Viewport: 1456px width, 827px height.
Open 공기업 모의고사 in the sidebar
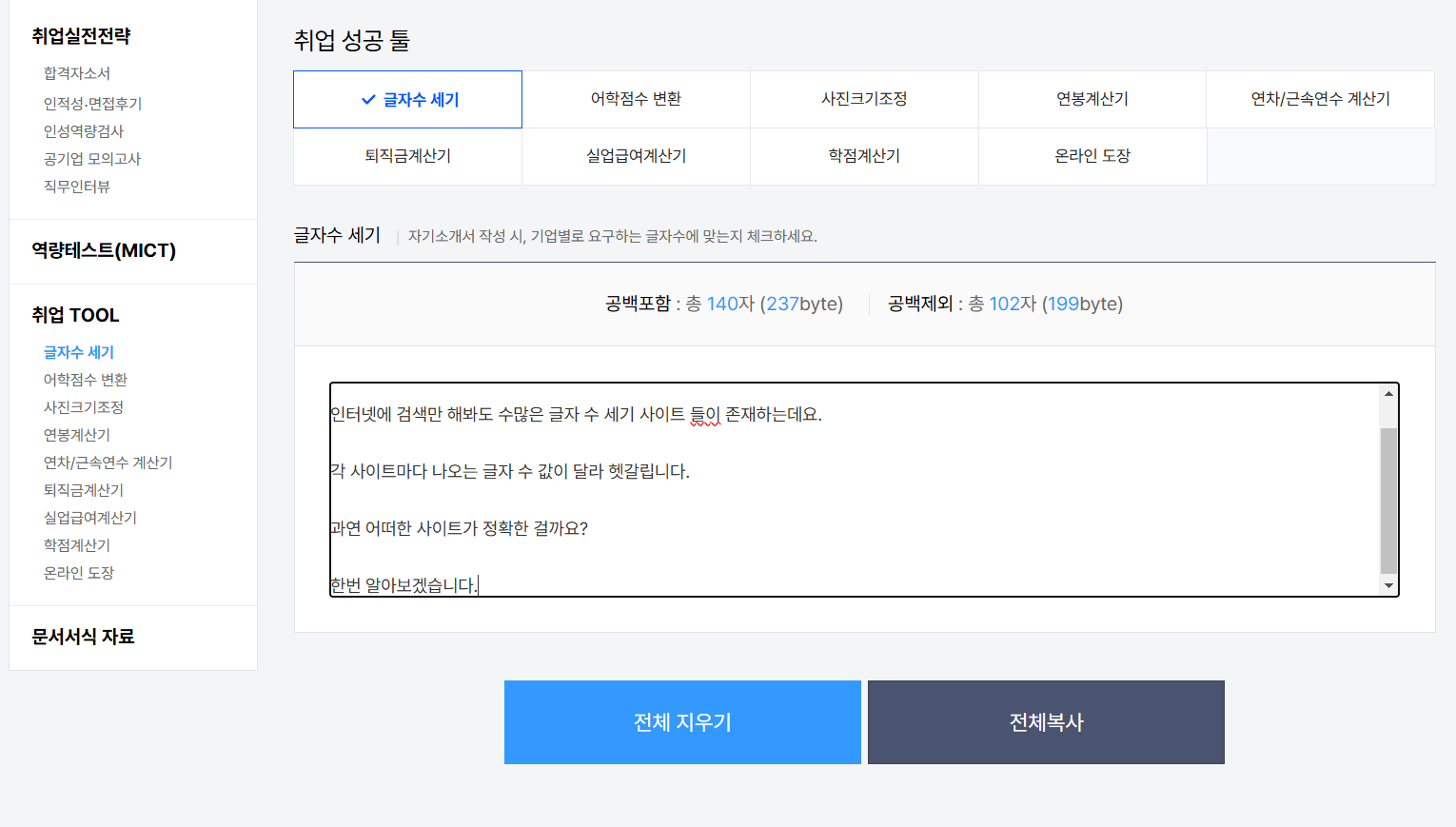click(94, 159)
